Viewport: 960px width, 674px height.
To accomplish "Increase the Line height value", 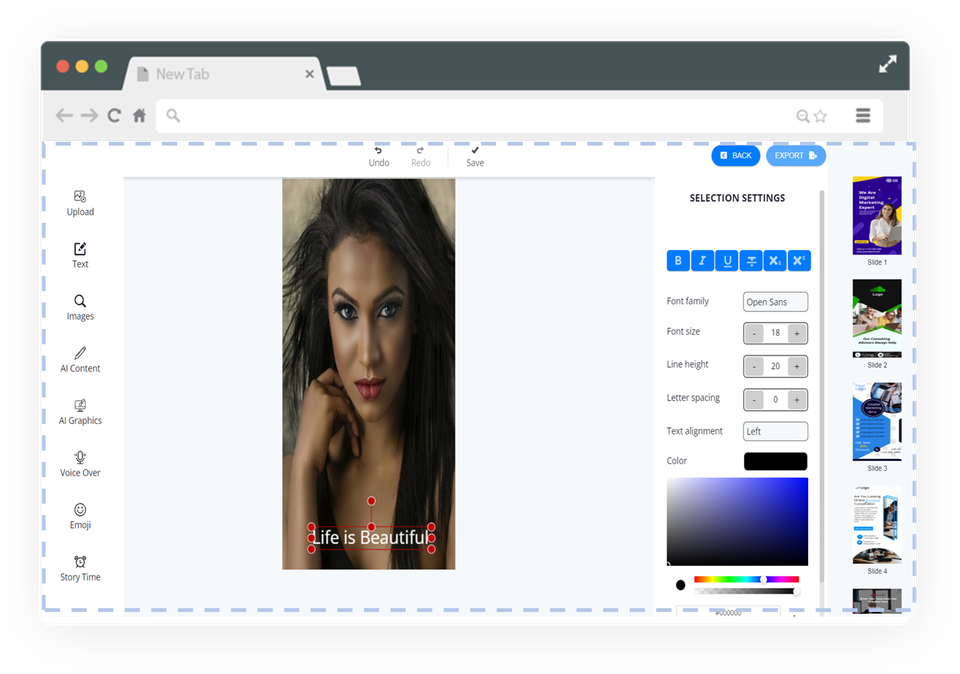I will [x=797, y=367].
